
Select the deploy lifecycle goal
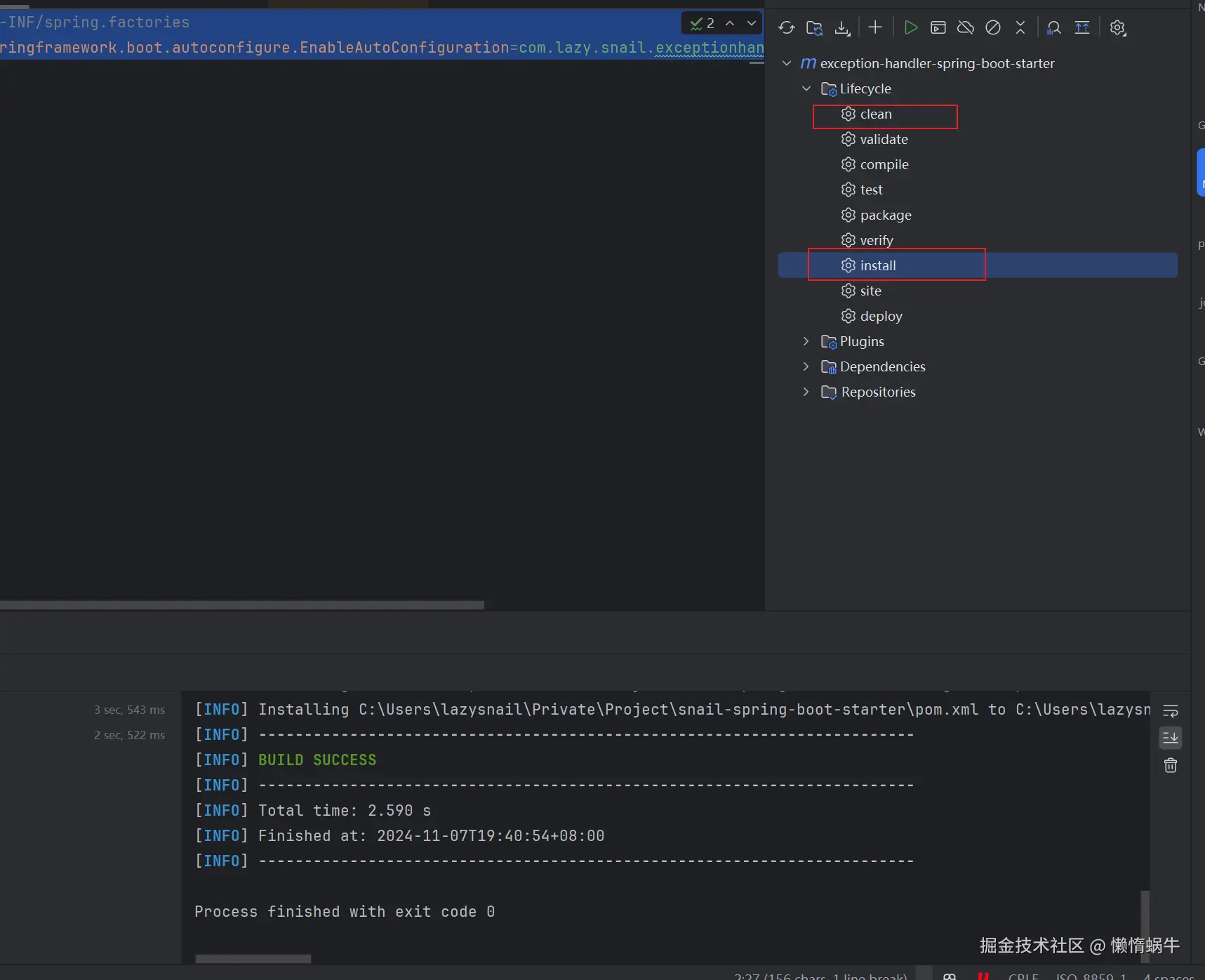point(881,316)
